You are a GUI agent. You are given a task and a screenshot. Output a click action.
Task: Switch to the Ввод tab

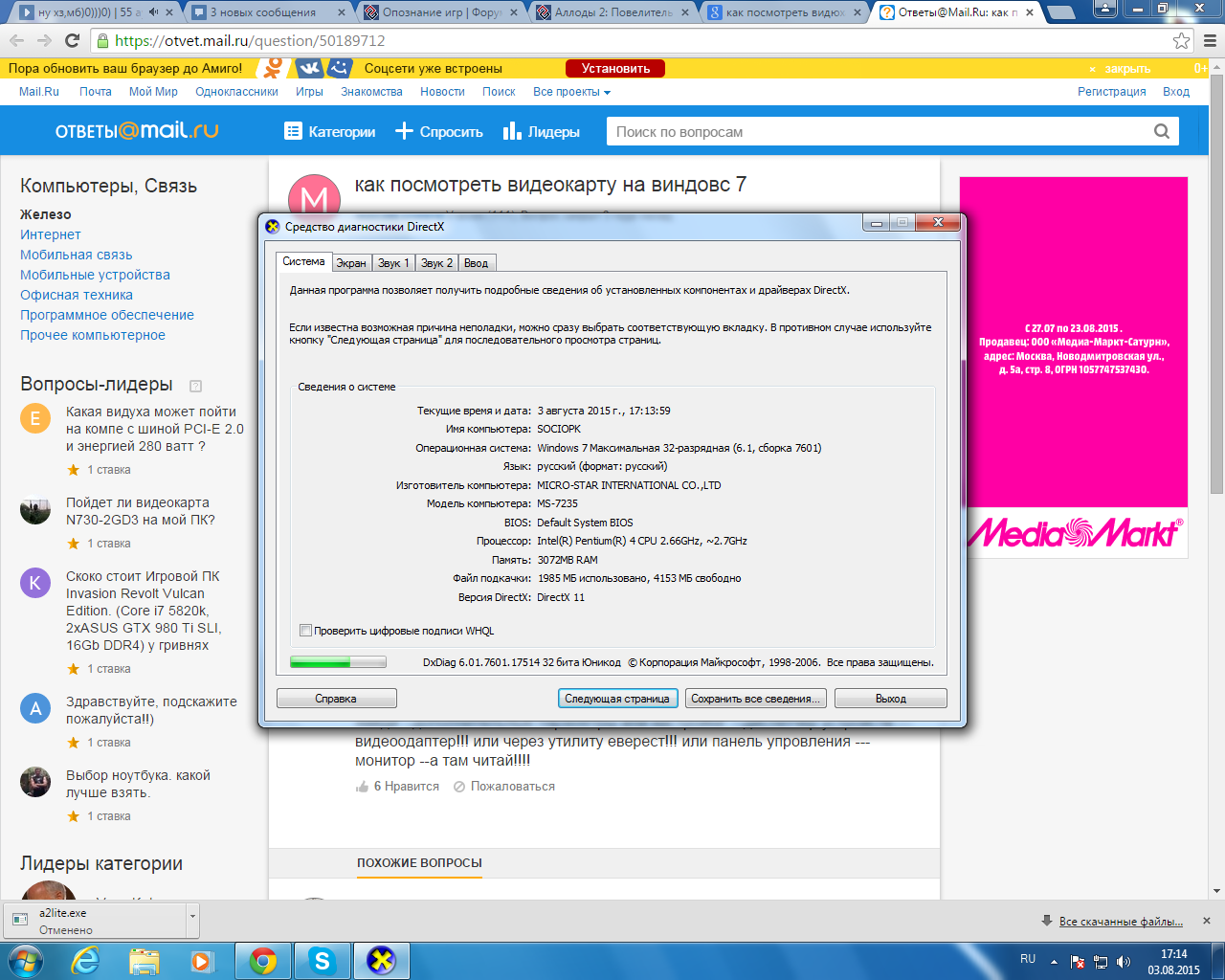476,263
